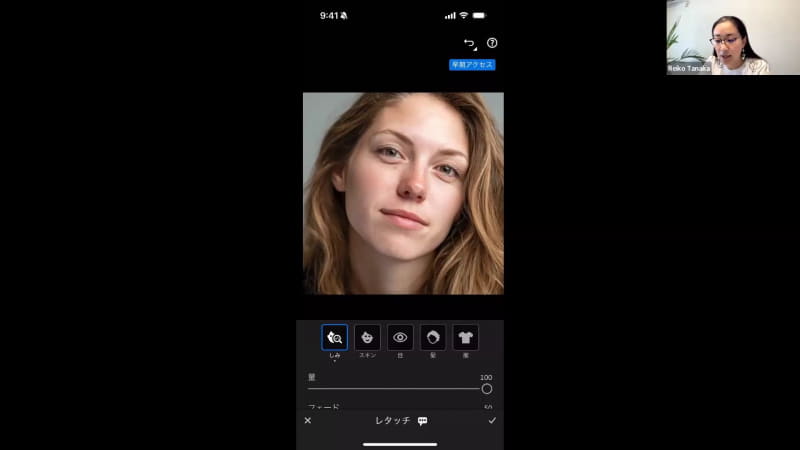The width and height of the screenshot is (800, 450).
Task: Click the status bar battery icon
Action: (479, 15)
